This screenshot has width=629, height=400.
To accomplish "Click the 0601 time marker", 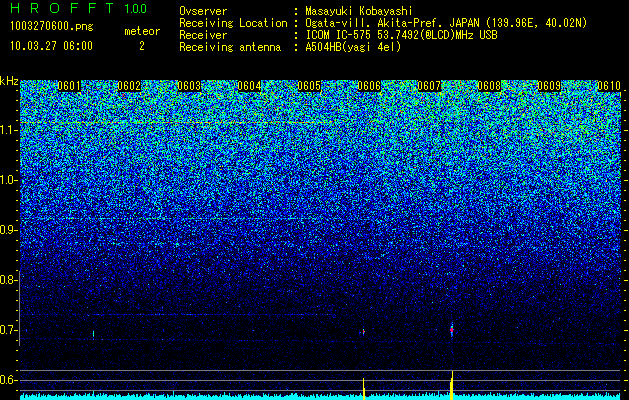I will [69, 86].
